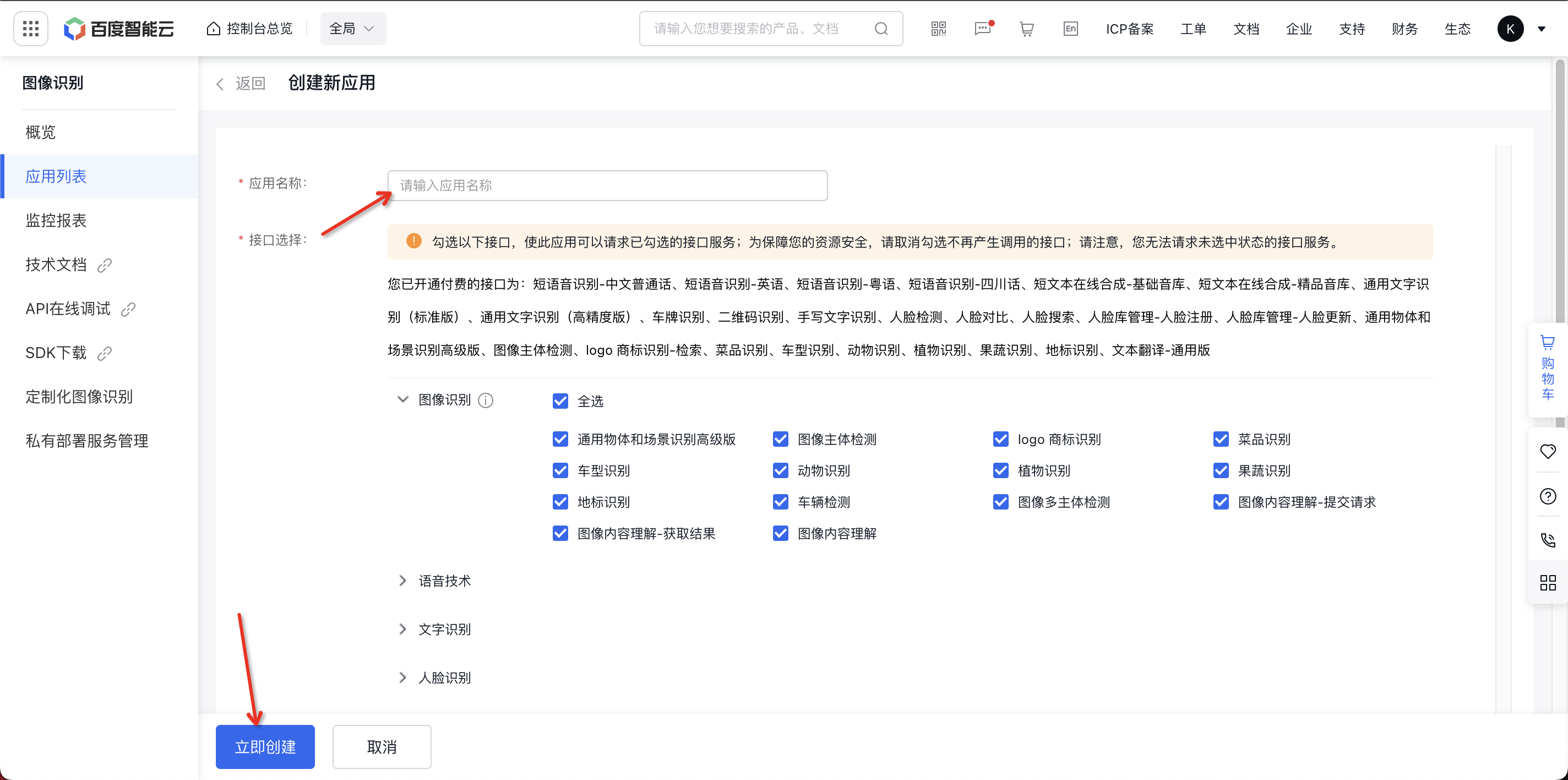Image resolution: width=1568 pixels, height=780 pixels.
Task: Click the top product search box
Action: [771, 29]
